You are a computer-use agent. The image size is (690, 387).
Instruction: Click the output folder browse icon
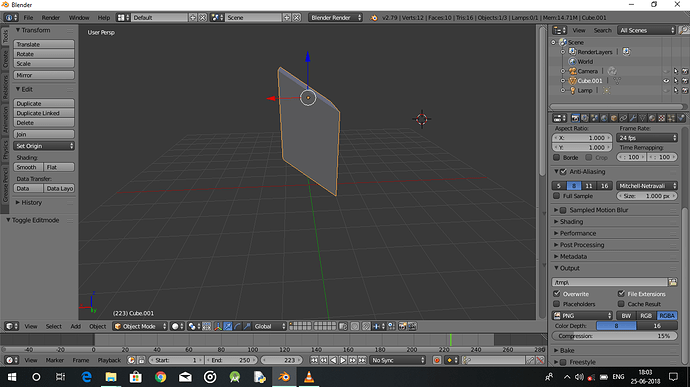(672, 282)
